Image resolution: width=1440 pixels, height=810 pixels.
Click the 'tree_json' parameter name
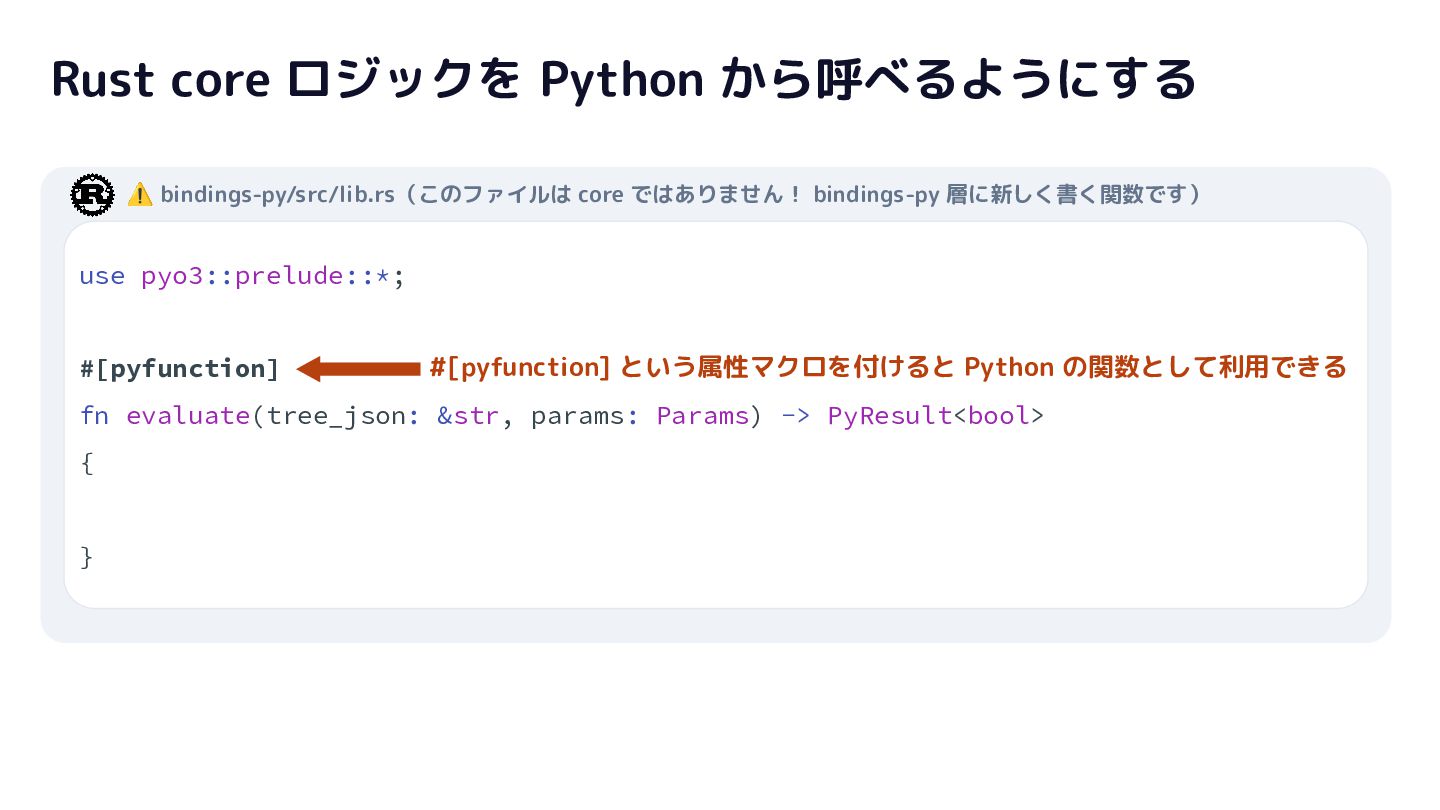point(337,416)
